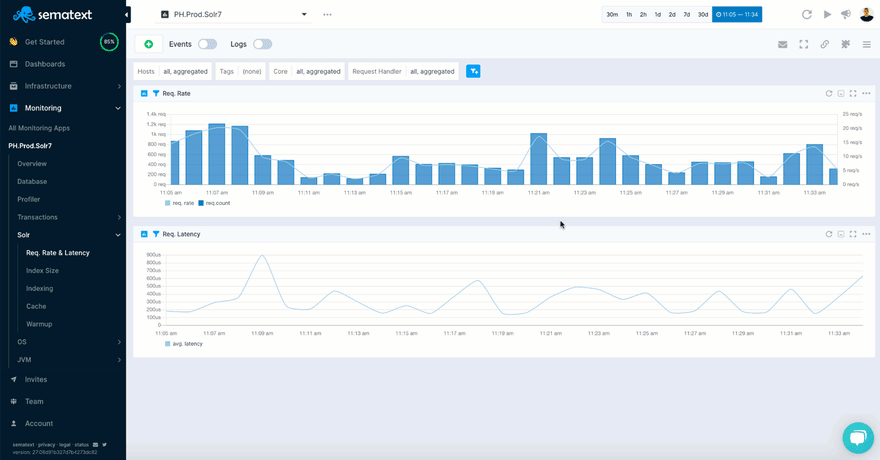Viewport: 880px width, 460px height.
Task: Click the filter funnel icon on Req. Latency
Action: coord(156,234)
